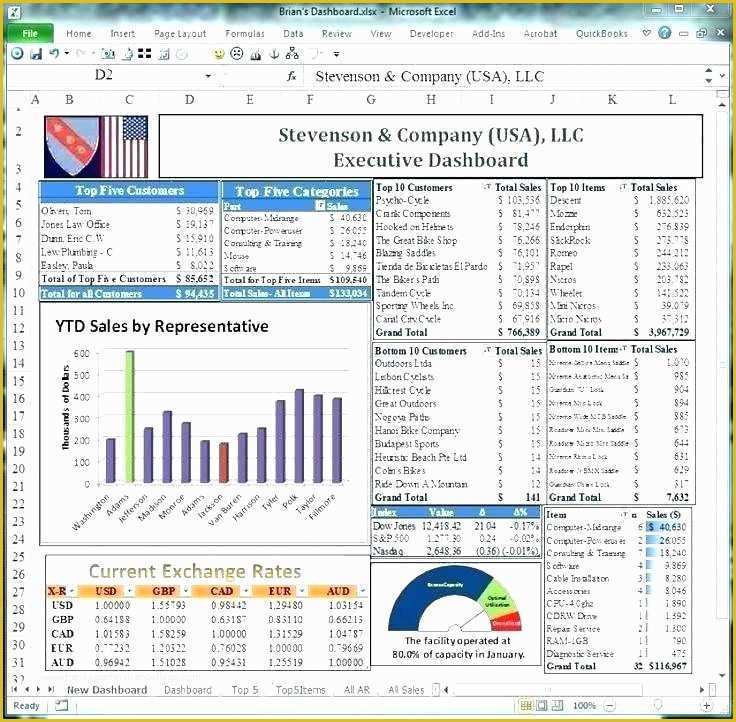Open the Page Layout ribbon tab
Image resolution: width=736 pixels, height=722 pixels.
point(180,34)
